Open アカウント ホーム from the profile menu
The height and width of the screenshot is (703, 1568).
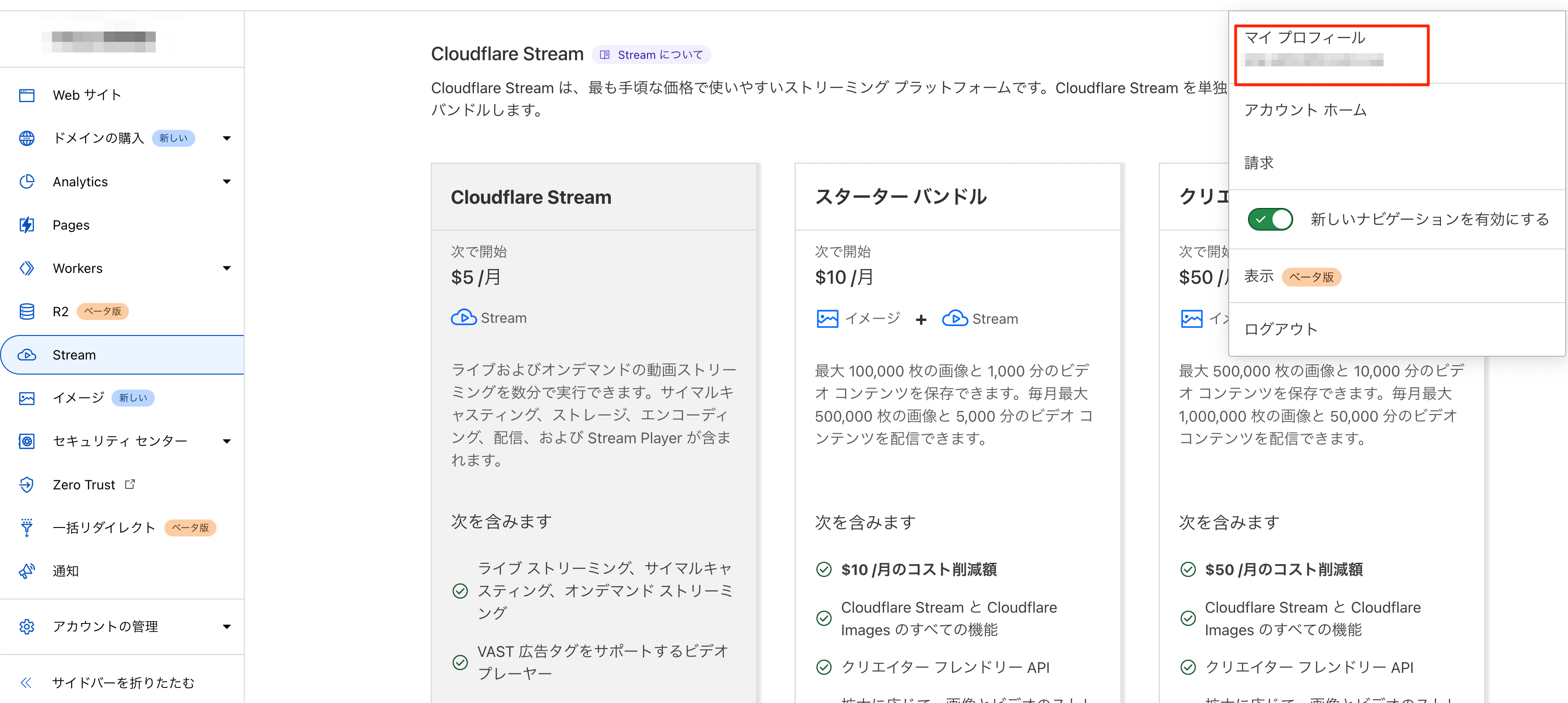[1305, 110]
